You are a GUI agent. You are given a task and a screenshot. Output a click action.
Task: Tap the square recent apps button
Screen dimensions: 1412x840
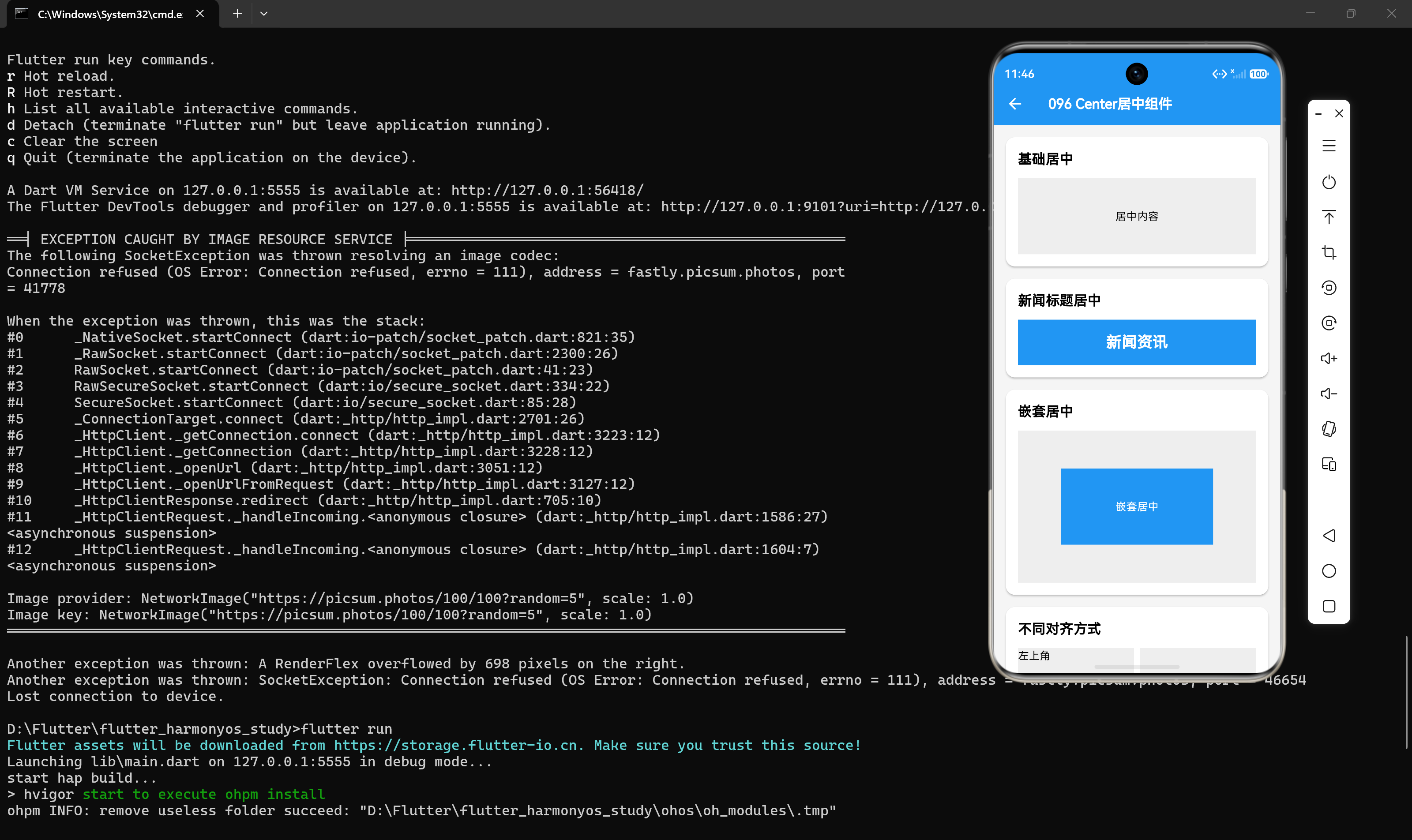click(x=1329, y=606)
